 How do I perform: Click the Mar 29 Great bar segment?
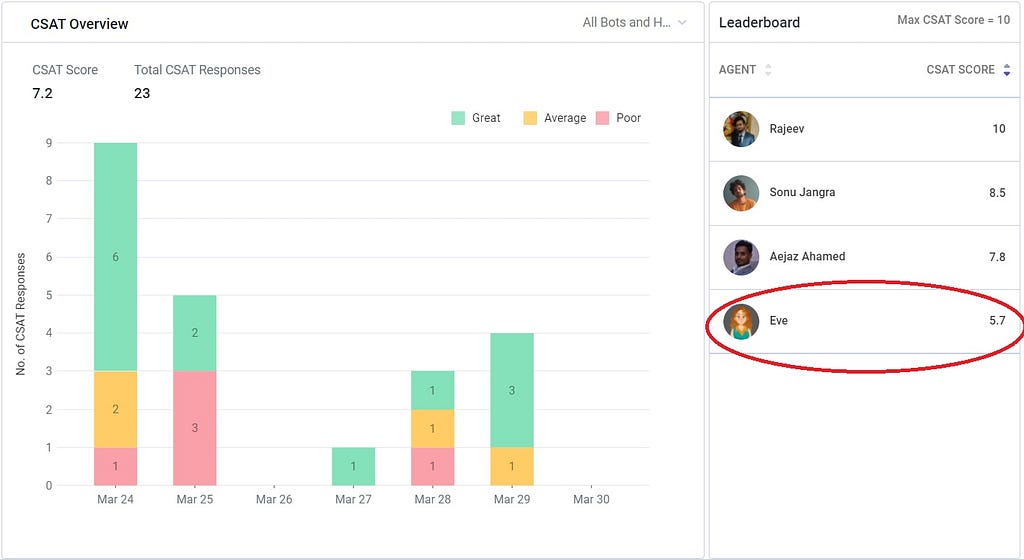pyautogui.click(x=512, y=391)
